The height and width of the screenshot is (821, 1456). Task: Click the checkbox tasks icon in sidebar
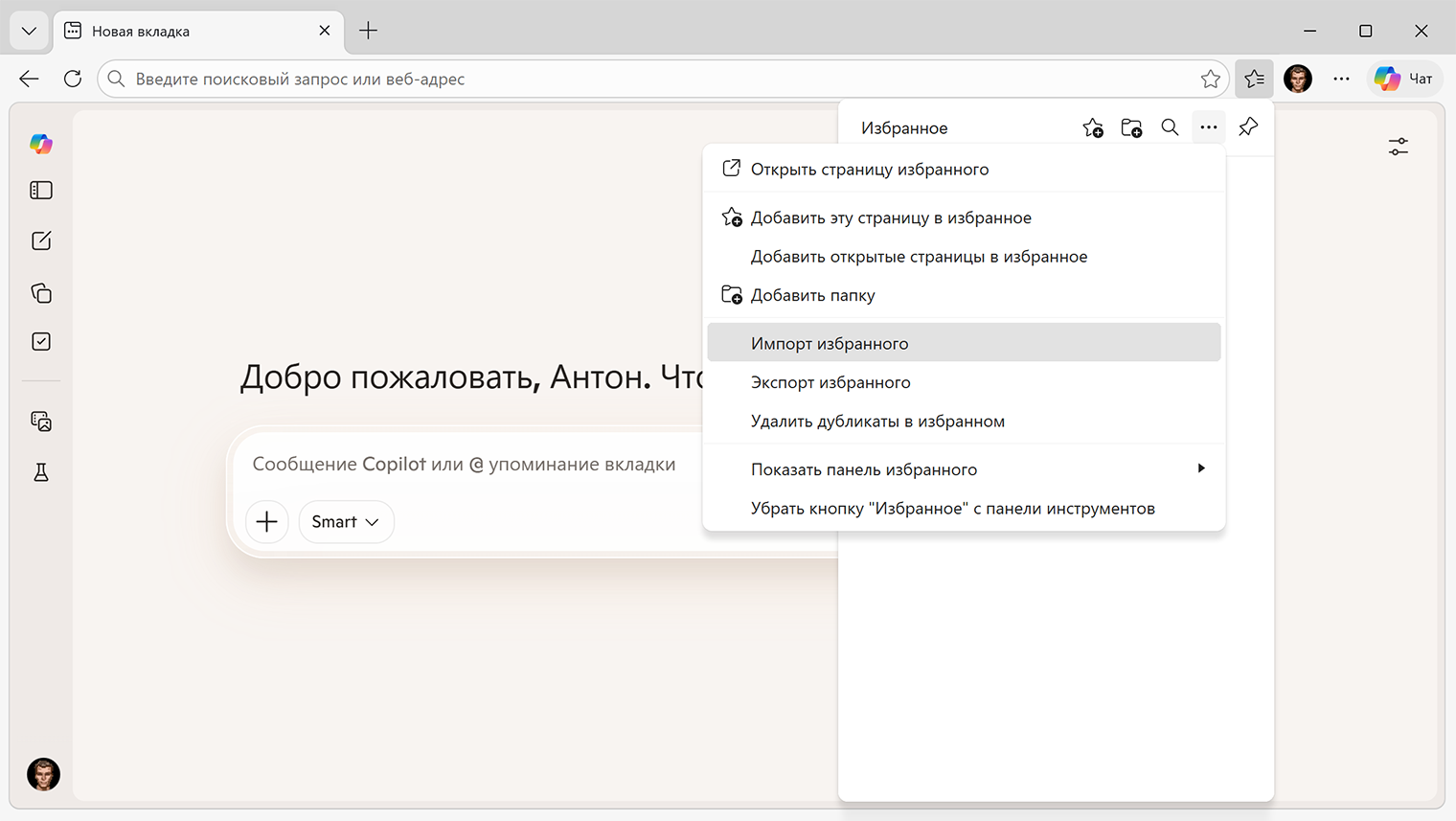coord(41,341)
